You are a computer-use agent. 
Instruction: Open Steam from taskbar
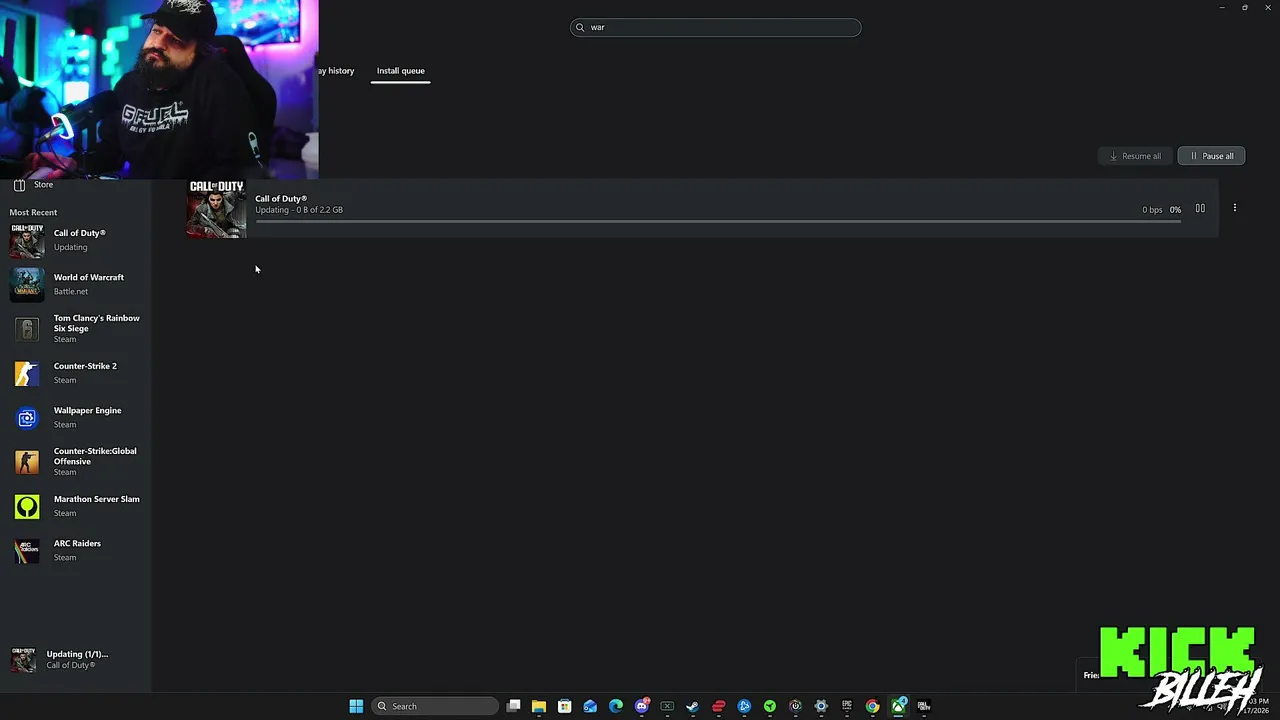coord(693,706)
